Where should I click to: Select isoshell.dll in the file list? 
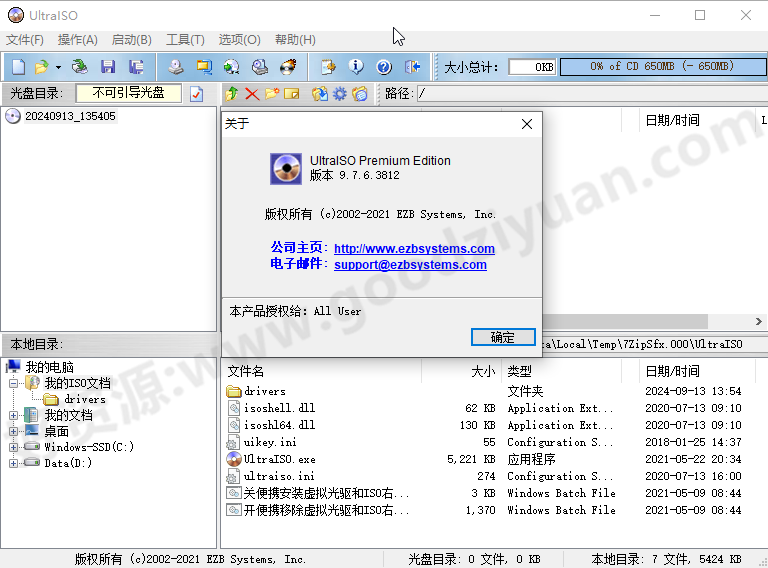point(279,408)
